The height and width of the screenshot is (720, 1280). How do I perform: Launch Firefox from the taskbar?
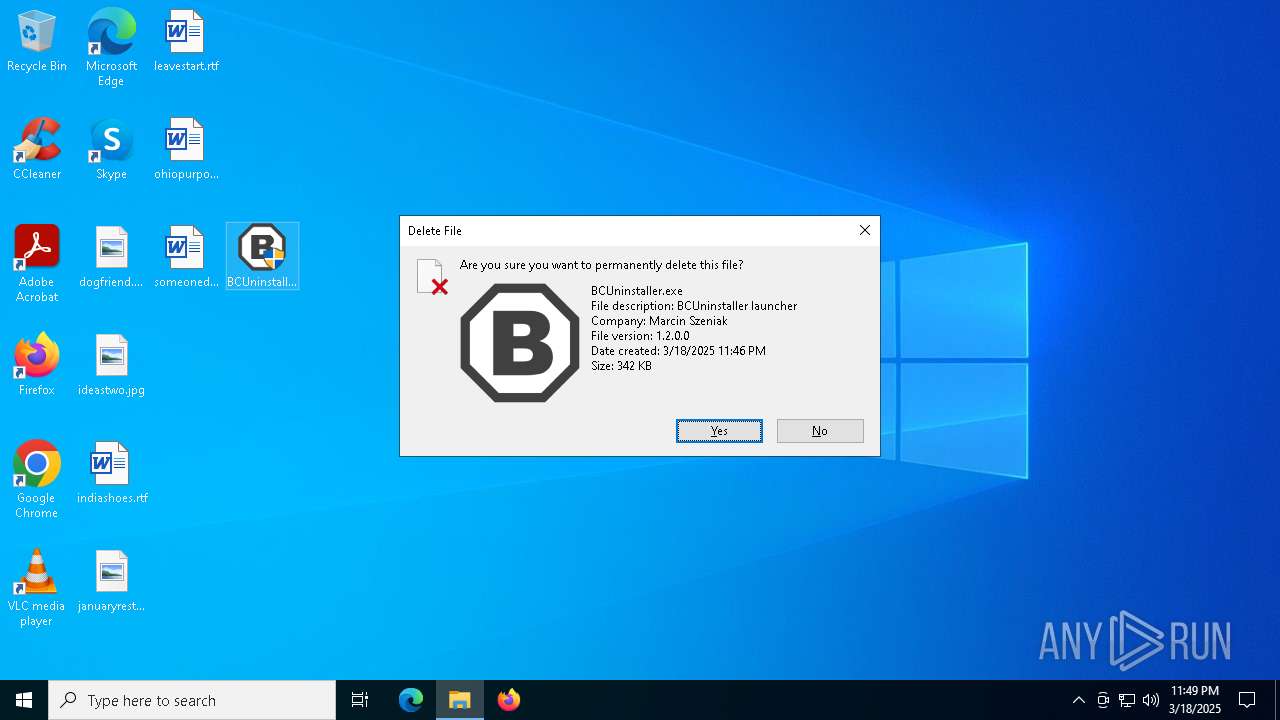509,700
